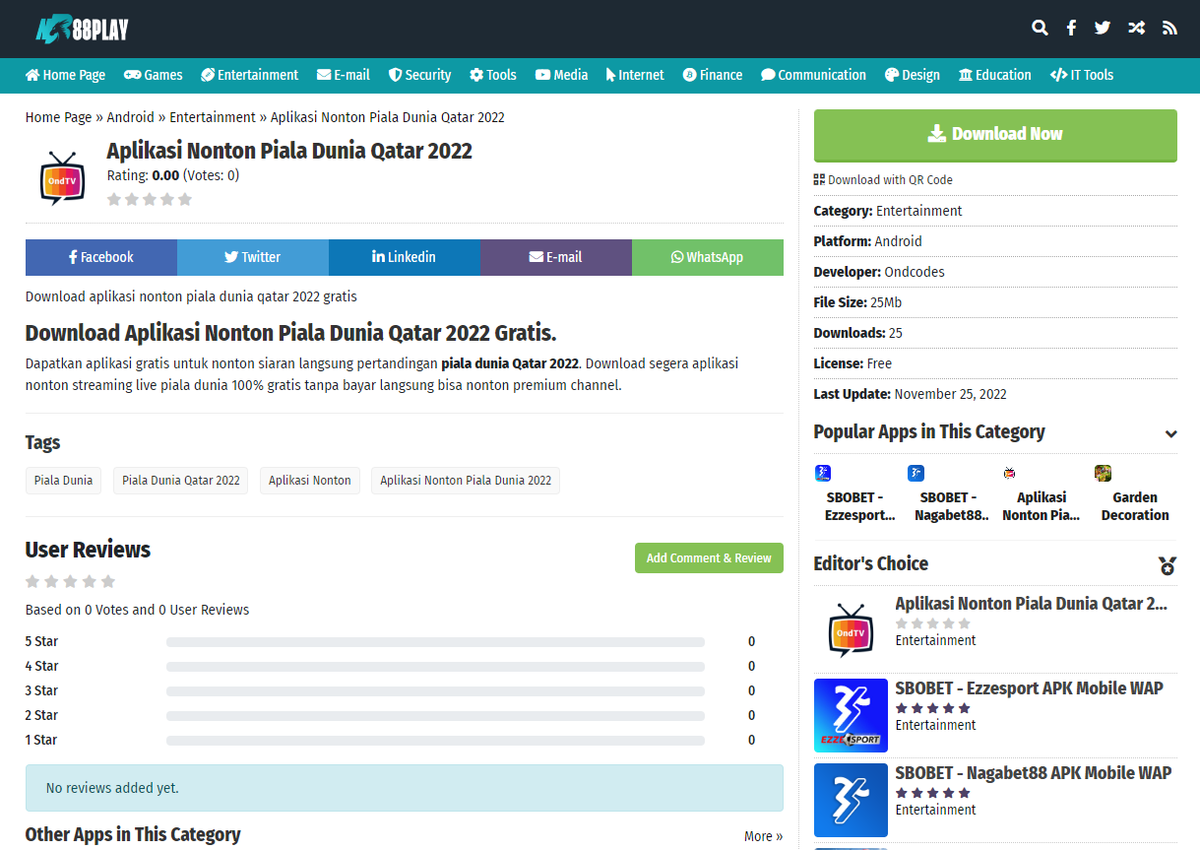Open SBOBET - Ezzesport APK Mobile WAP title

click(1029, 688)
